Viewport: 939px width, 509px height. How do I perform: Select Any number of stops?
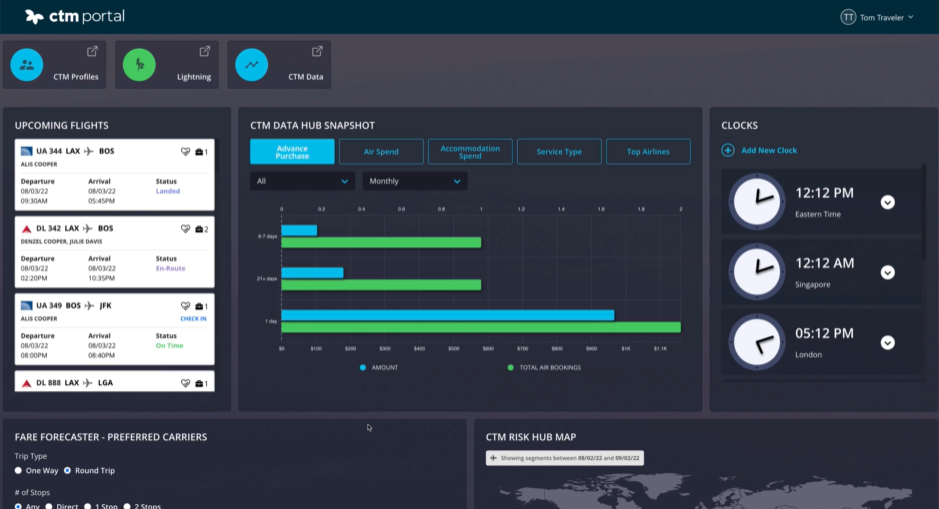[19, 506]
